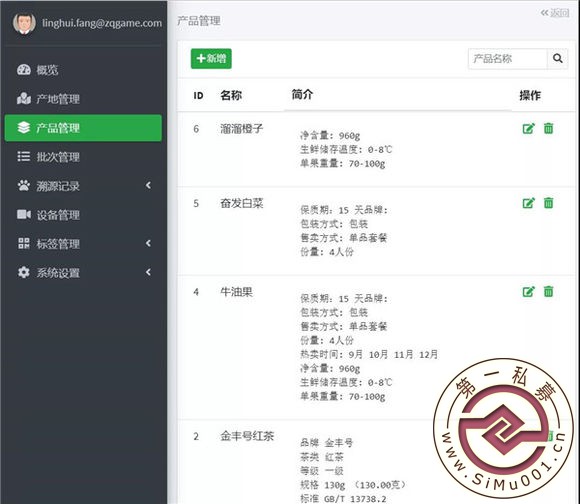Viewport: 580px width, 504px height.
Task: Select the active 产品管理 menu item
Action: click(83, 128)
